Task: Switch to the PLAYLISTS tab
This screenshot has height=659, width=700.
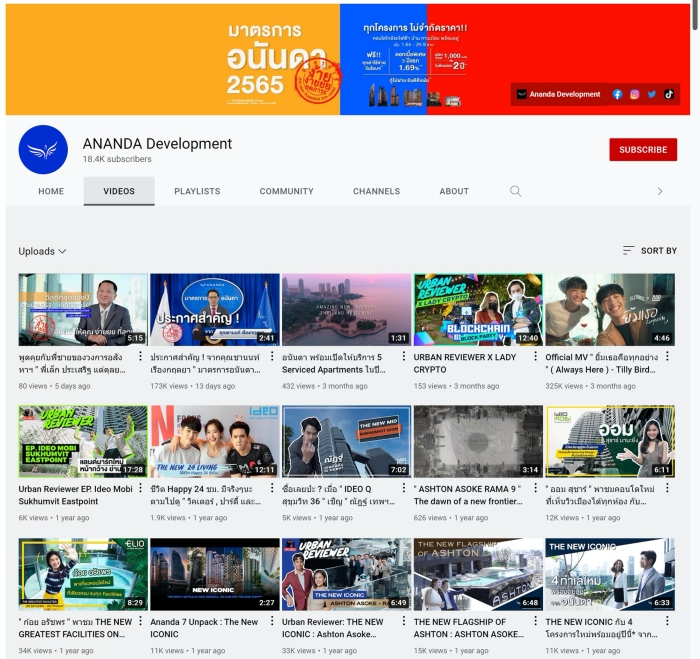Action: click(x=197, y=191)
